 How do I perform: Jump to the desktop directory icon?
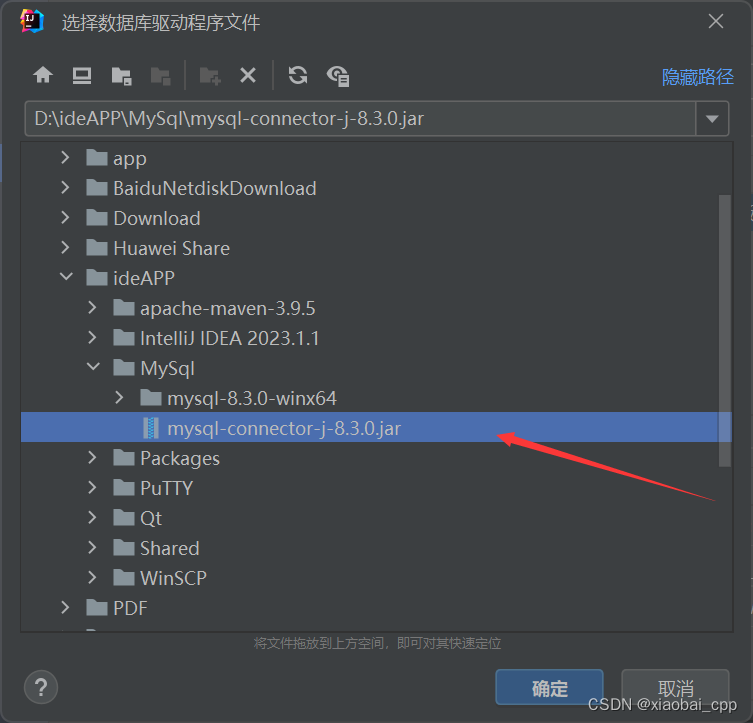tap(82, 76)
